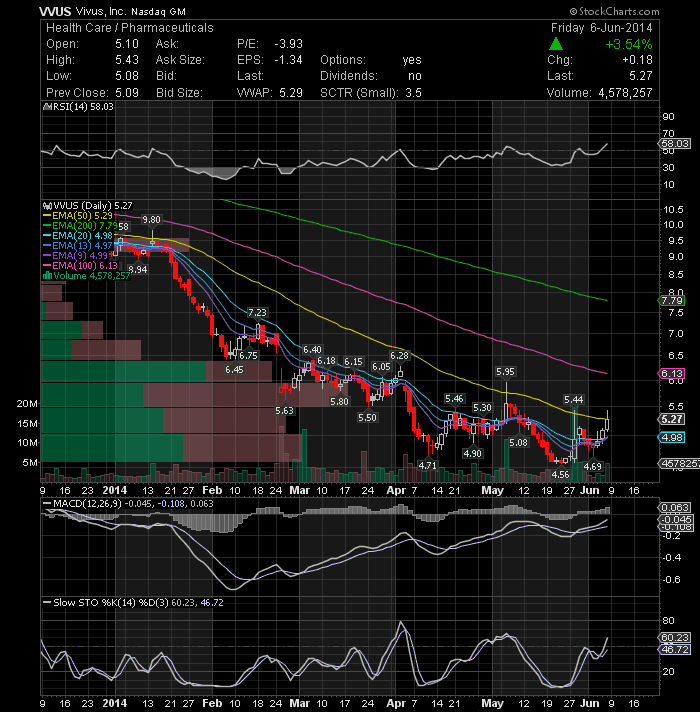Viewport: 700px width, 712px height.
Task: Click the 5.44 price annotation
Action: 573,400
